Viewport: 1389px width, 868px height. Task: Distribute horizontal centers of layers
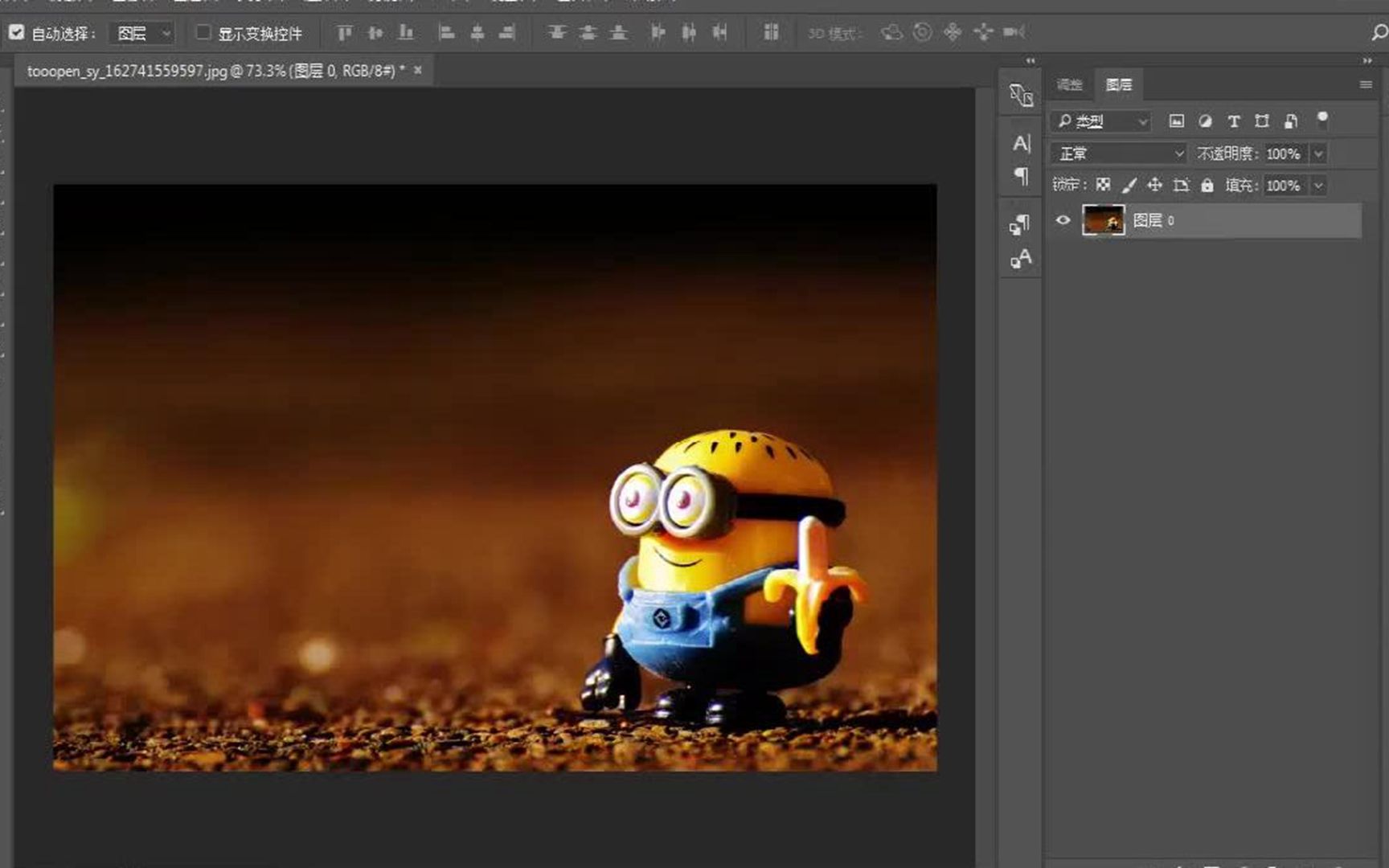click(689, 32)
